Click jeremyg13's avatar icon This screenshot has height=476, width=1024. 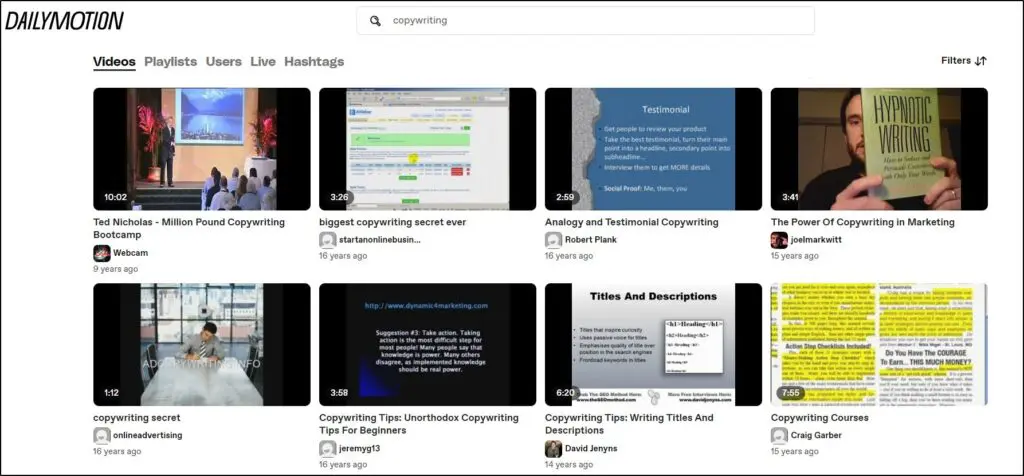328,448
